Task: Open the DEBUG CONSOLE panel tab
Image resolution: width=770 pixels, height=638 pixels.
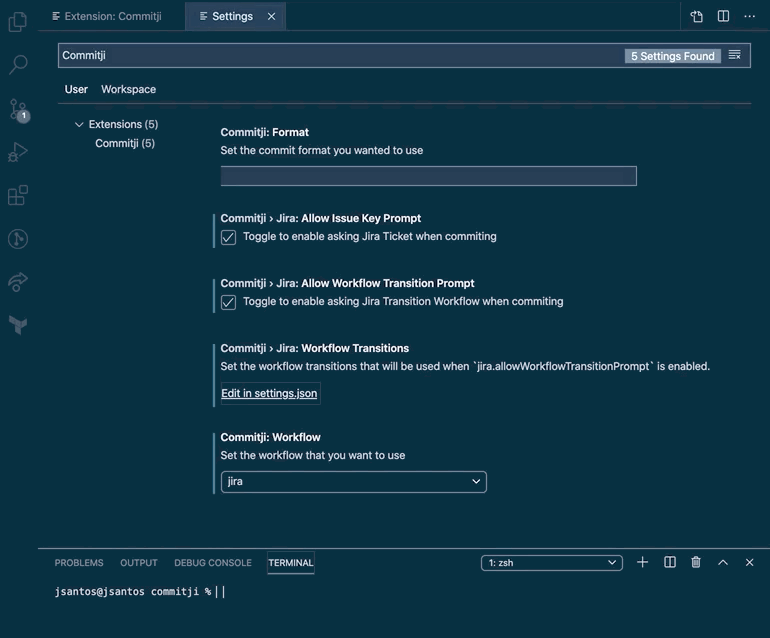Action: click(x=213, y=563)
